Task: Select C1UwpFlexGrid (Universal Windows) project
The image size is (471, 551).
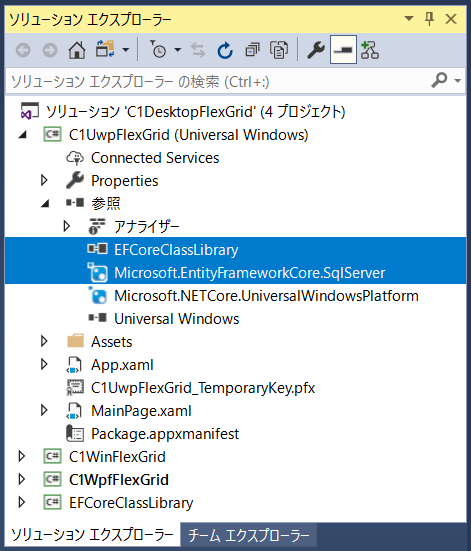Action: (x=189, y=135)
